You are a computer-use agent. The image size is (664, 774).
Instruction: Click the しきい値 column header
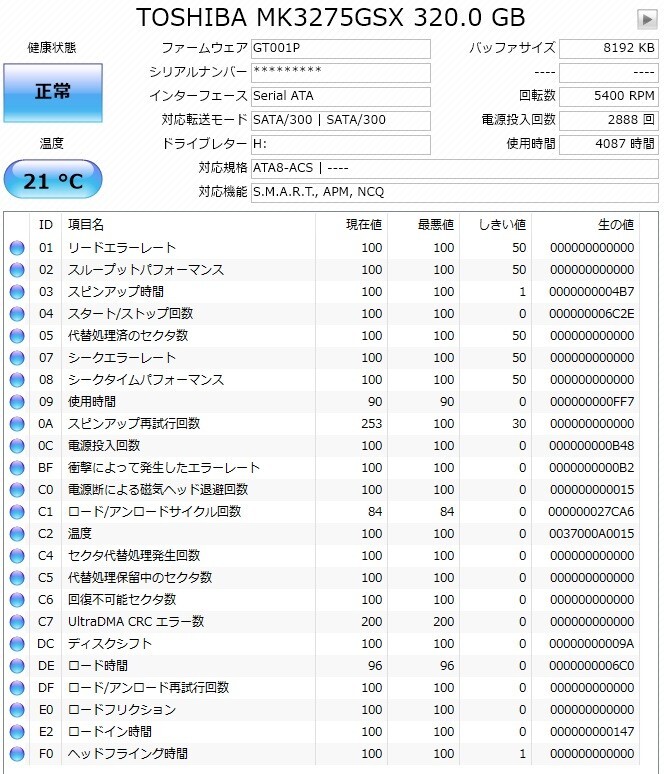pyautogui.click(x=502, y=225)
